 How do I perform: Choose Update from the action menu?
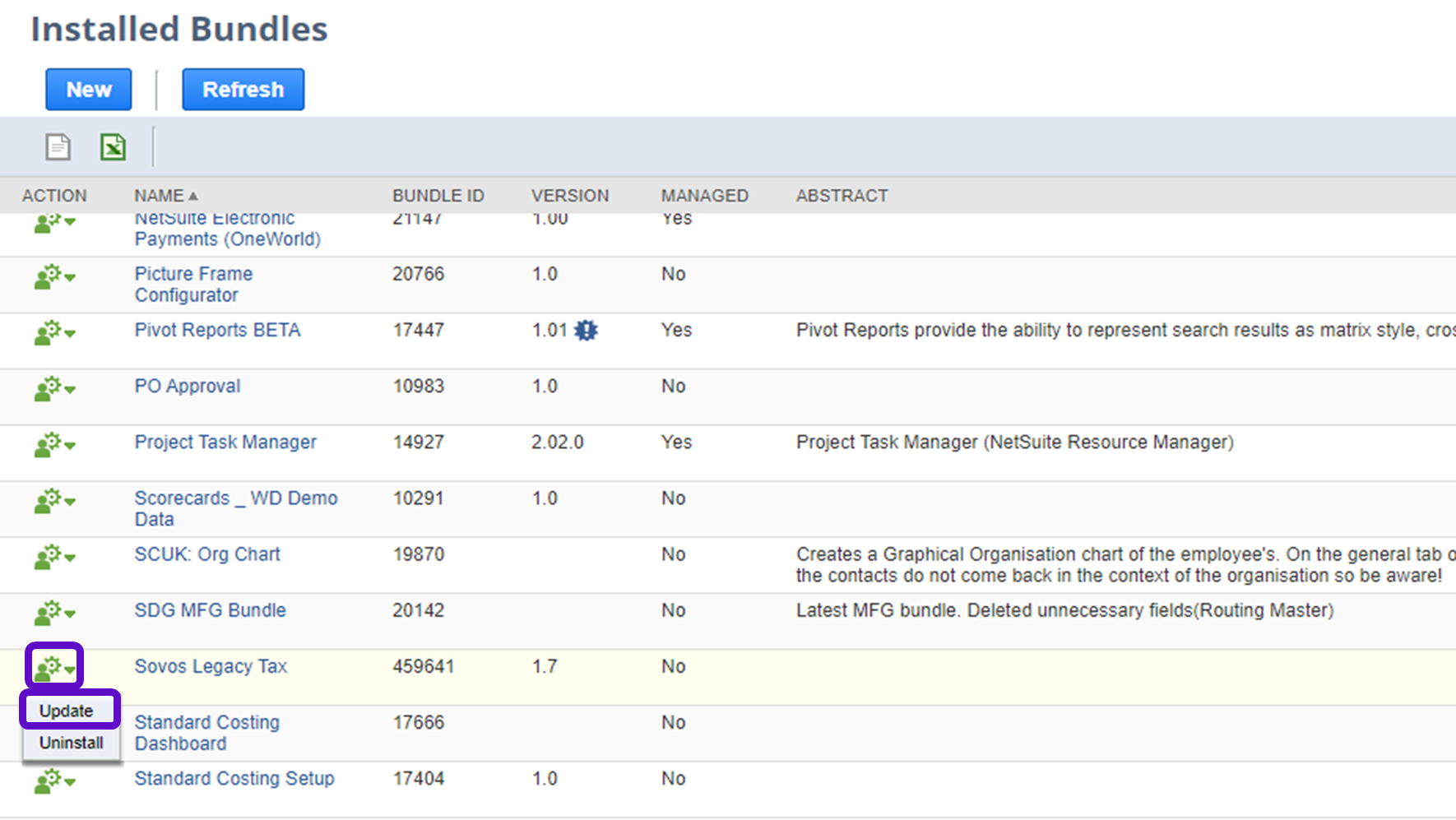pos(67,711)
